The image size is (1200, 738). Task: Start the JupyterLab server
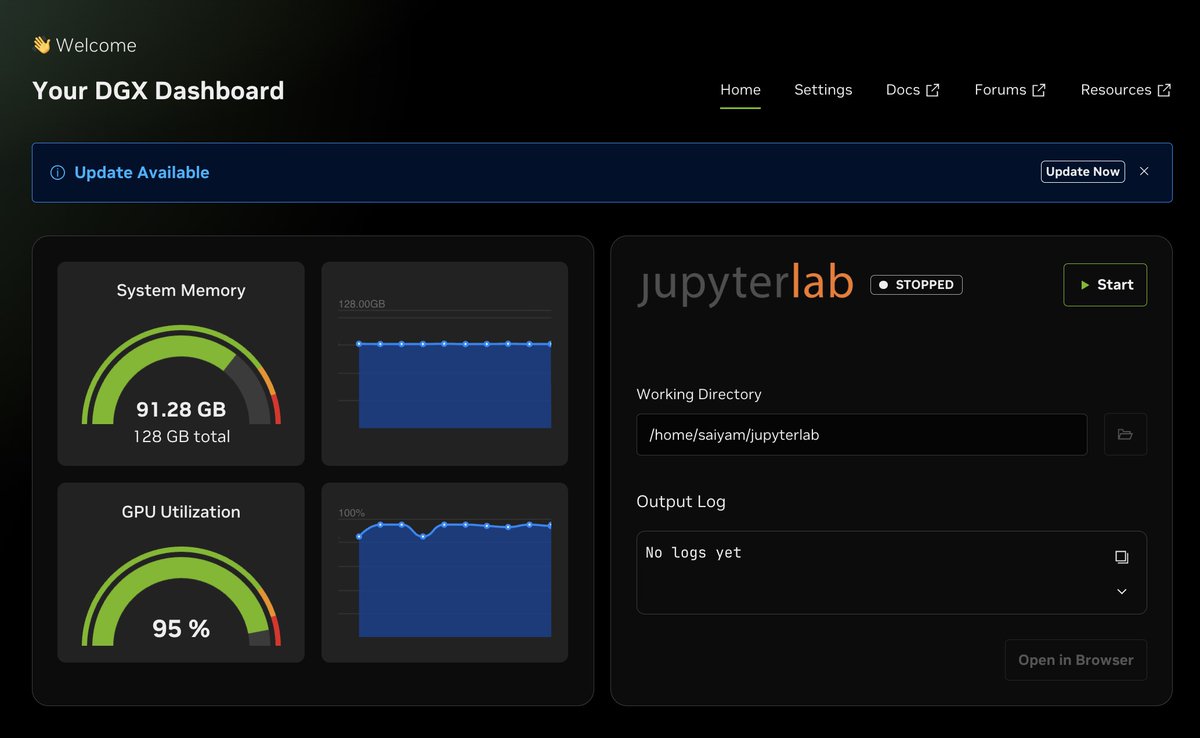(1105, 285)
